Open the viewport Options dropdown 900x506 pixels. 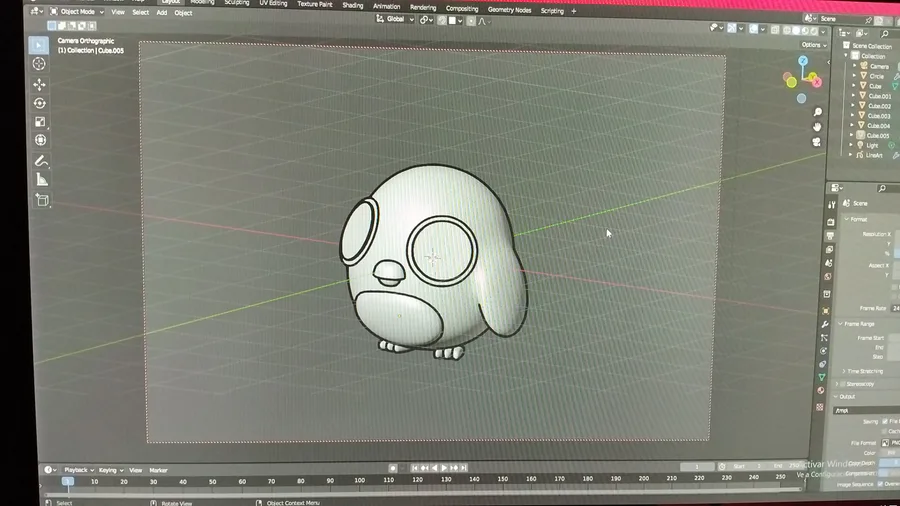tap(814, 45)
